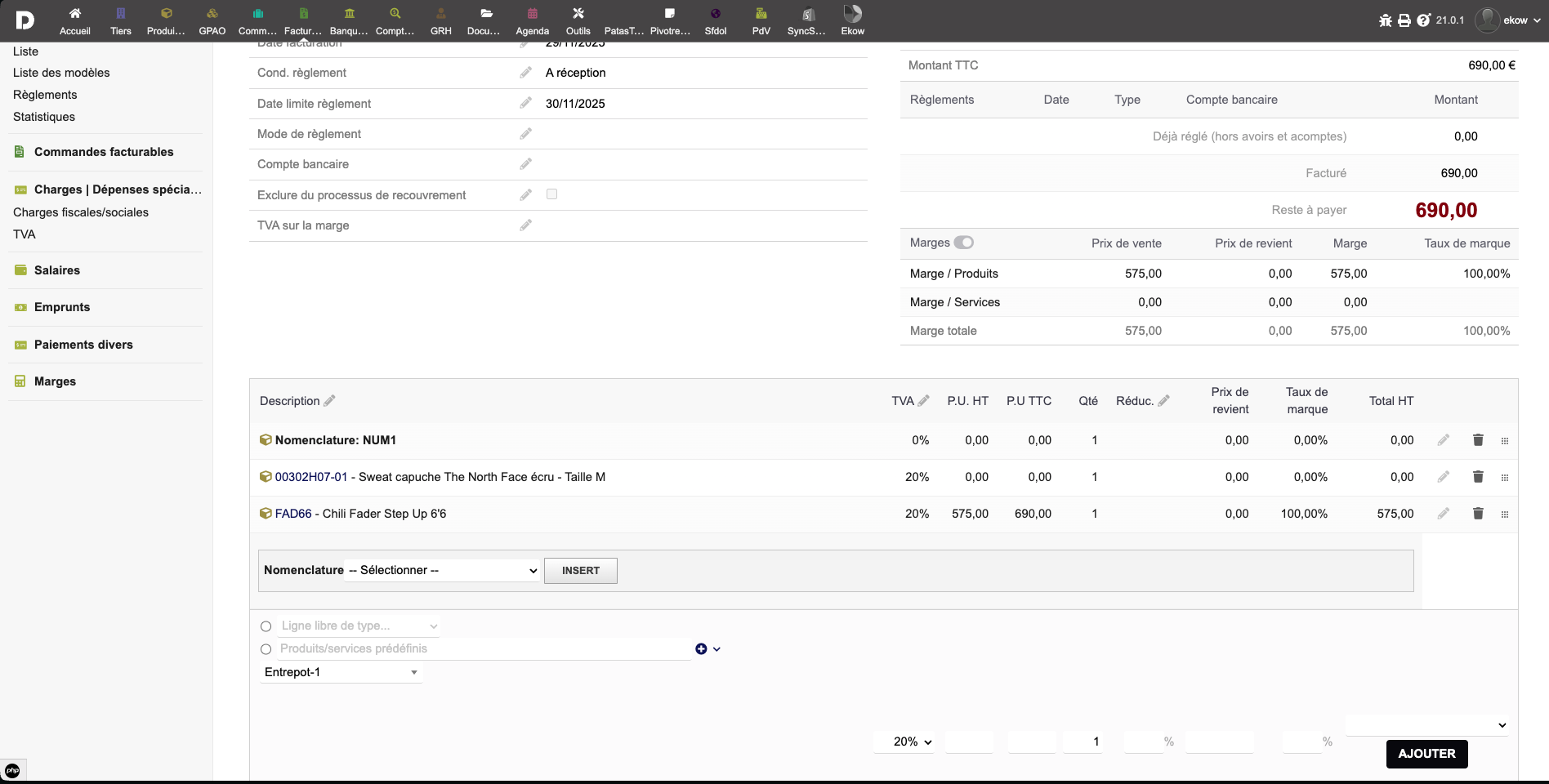Click the Dolibarr logo at top left
Screen dimensions: 1549x784
pos(25,20)
